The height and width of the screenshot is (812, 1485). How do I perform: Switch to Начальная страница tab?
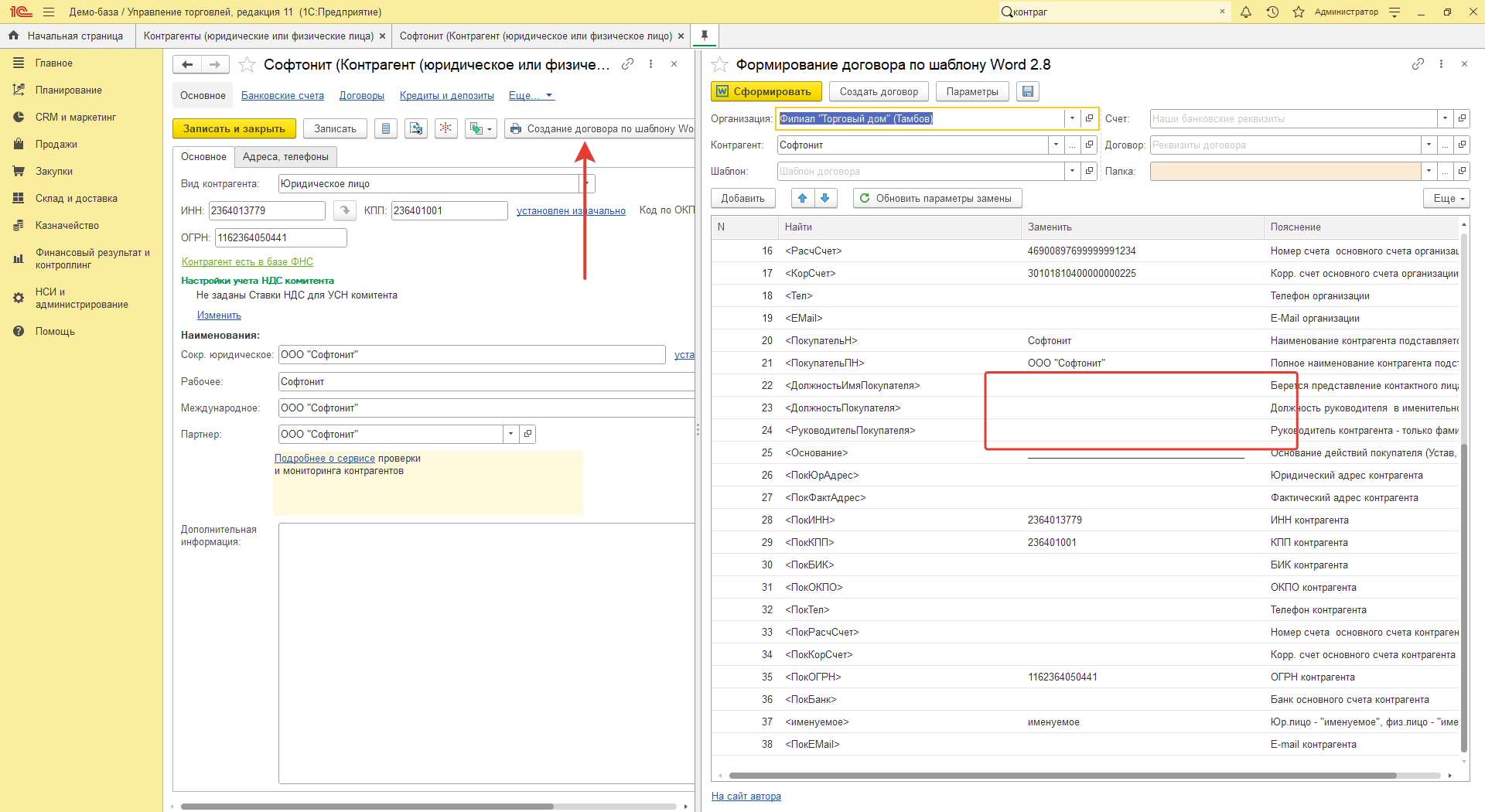point(67,36)
